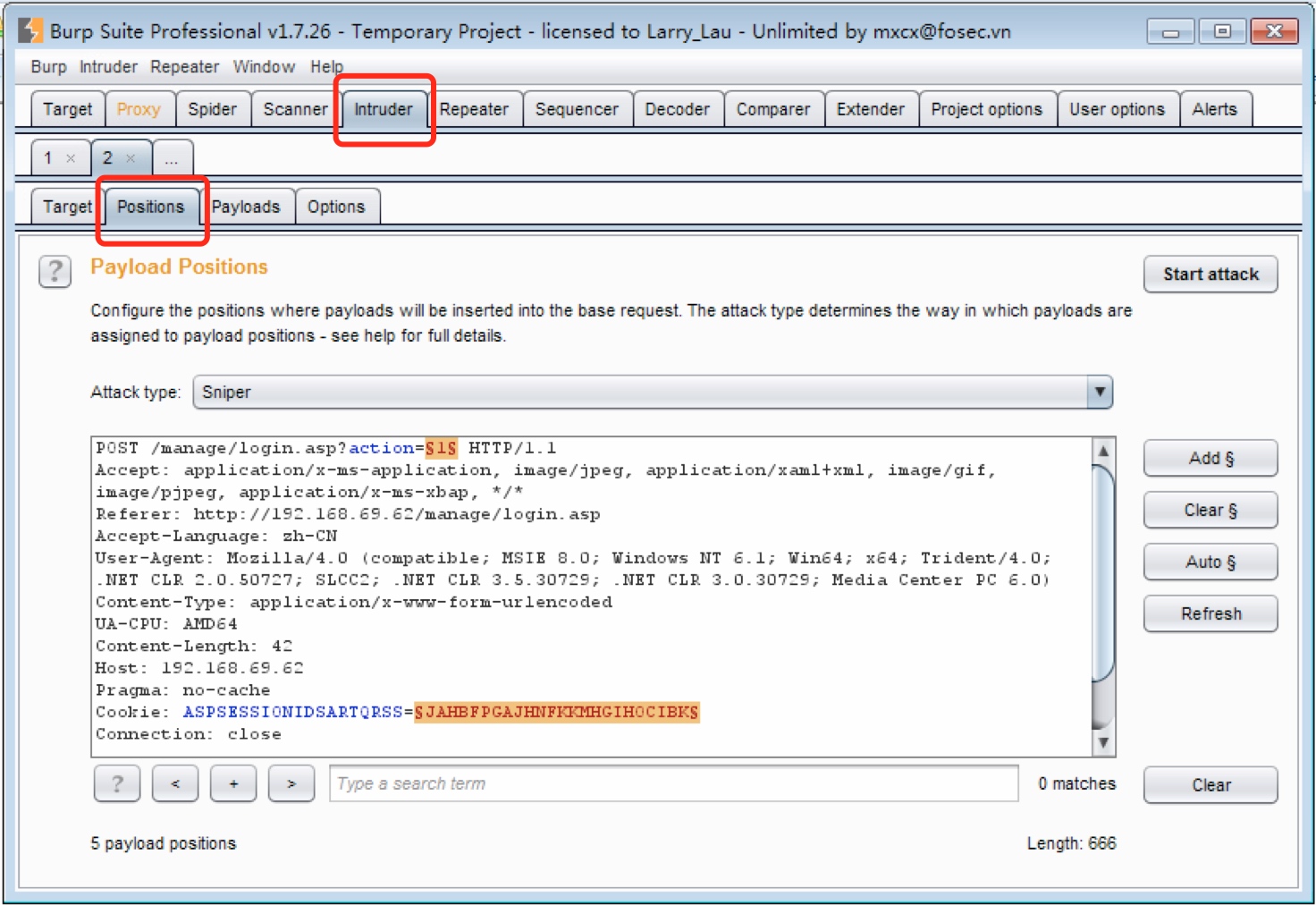Click the Auto § button
Viewport: 1316px width, 905px height.
tap(1211, 562)
